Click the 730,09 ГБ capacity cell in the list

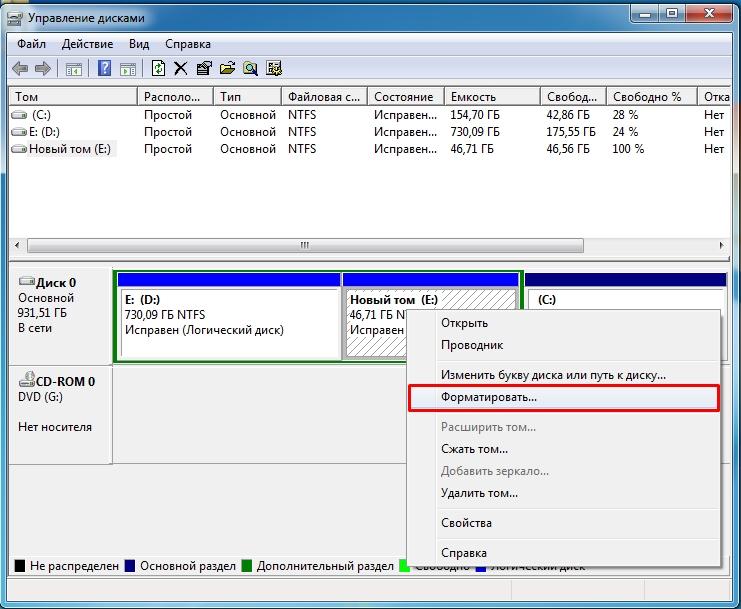[x=474, y=132]
